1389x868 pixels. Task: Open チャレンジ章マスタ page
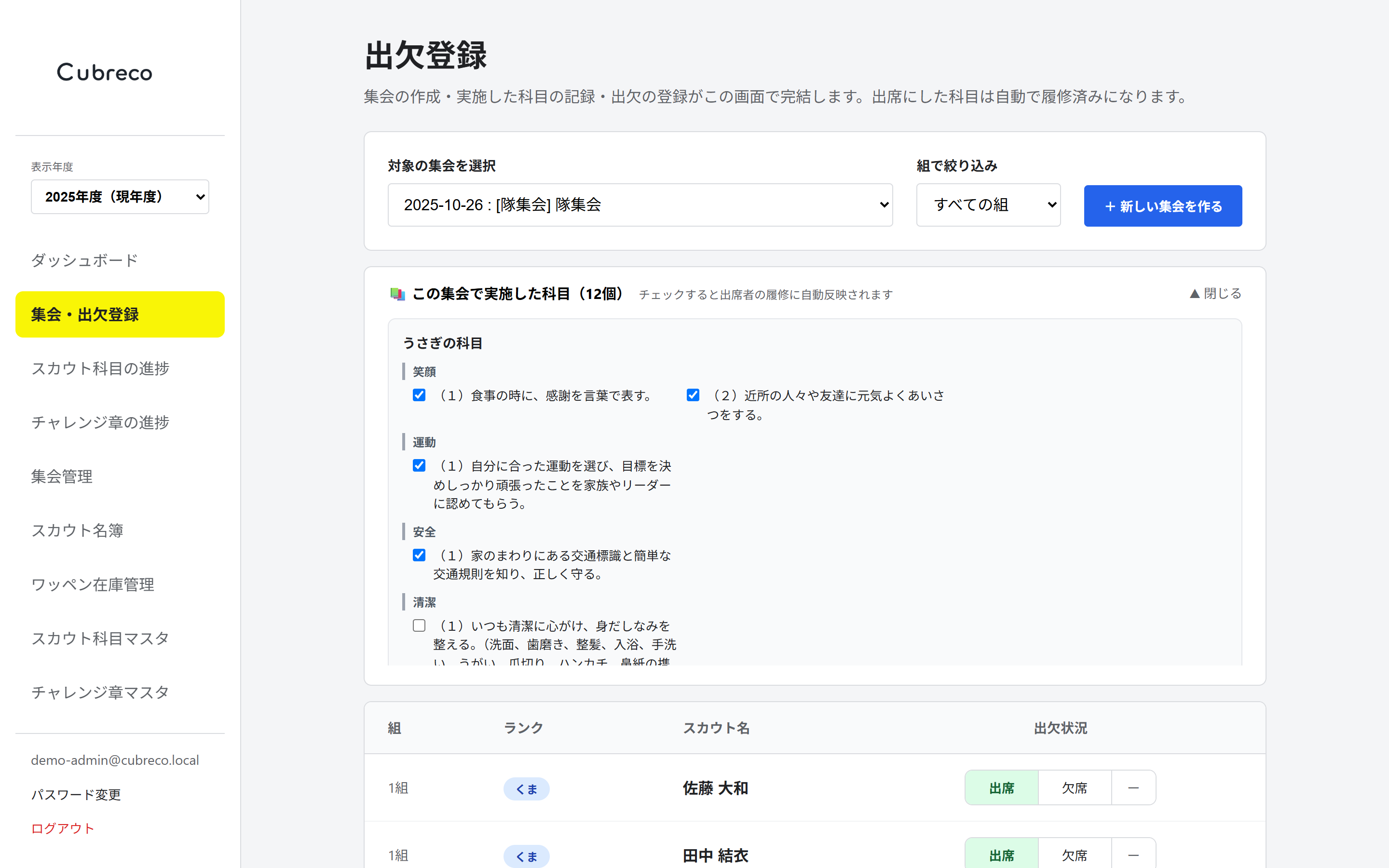pos(120,692)
